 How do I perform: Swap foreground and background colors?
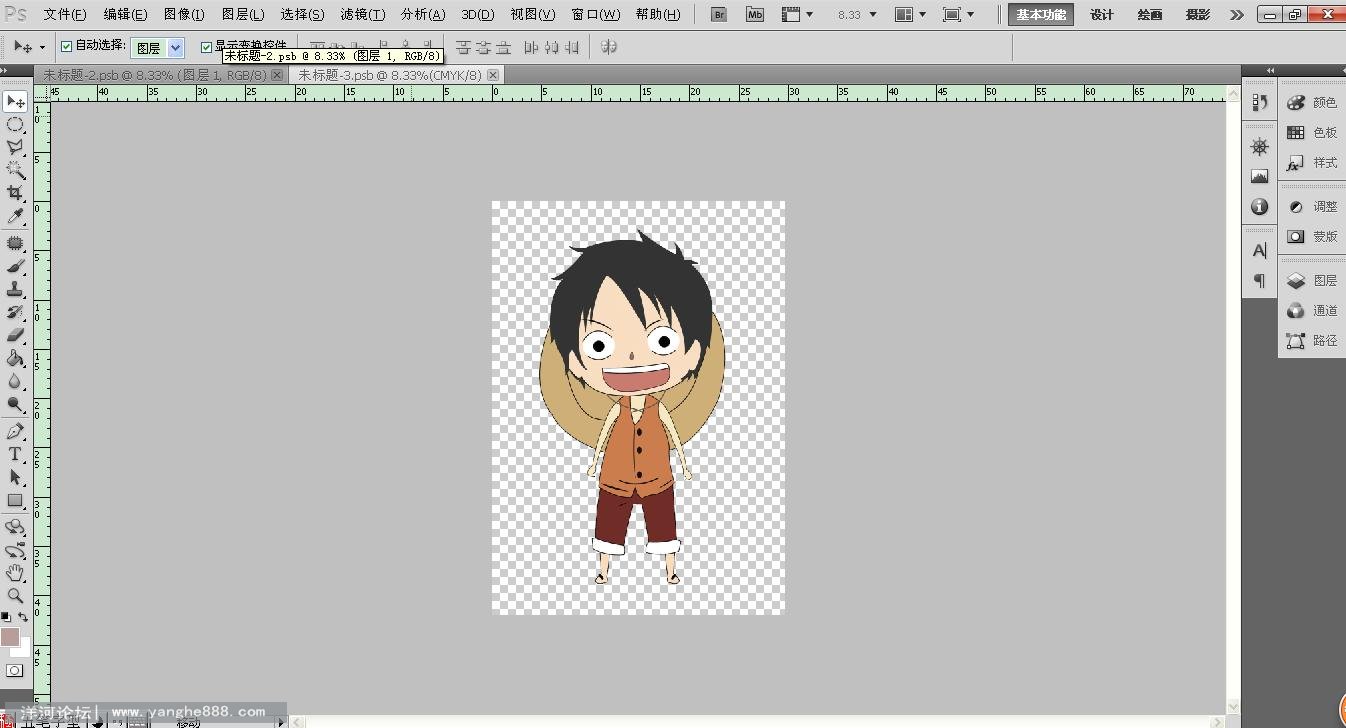pyautogui.click(x=23, y=617)
